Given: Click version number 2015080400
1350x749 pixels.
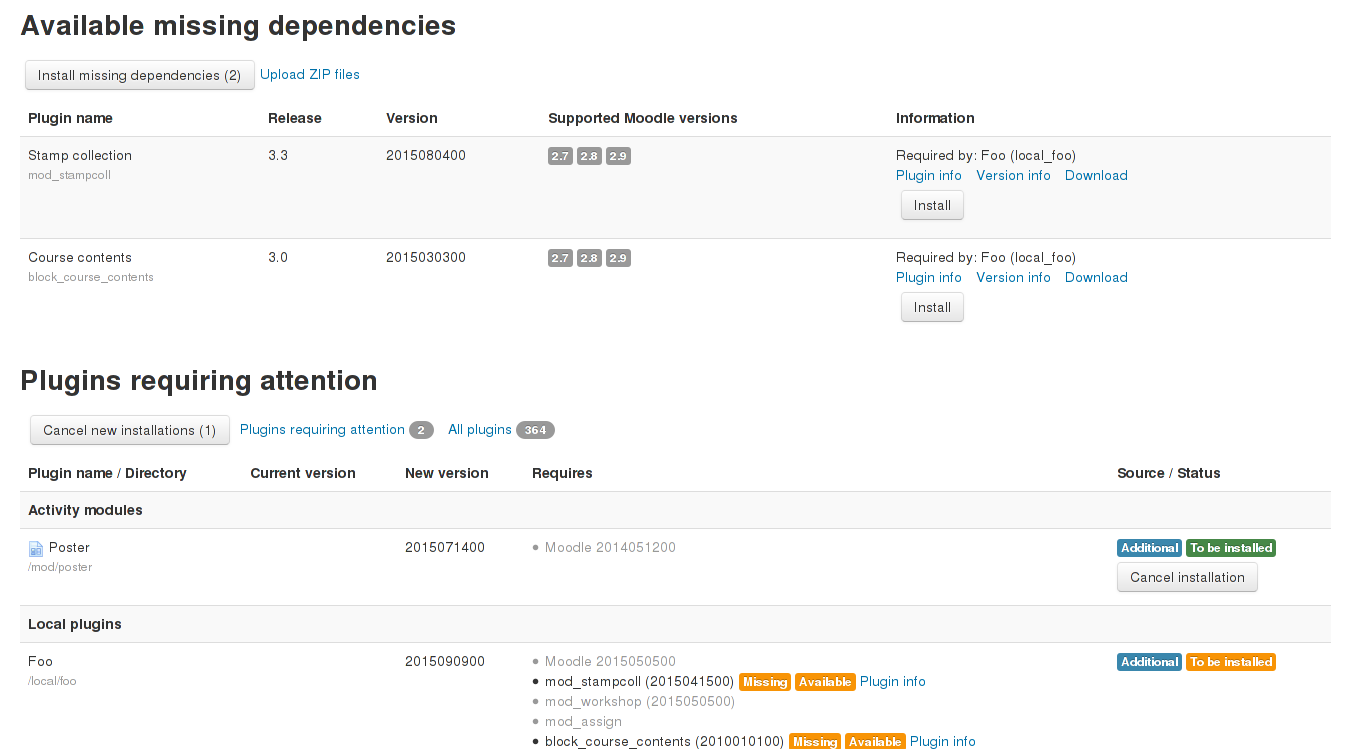Looking at the screenshot, I should (x=426, y=155).
